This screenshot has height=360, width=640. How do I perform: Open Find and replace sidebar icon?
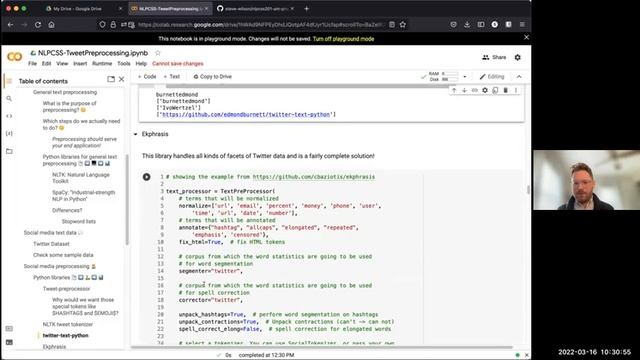point(9,99)
